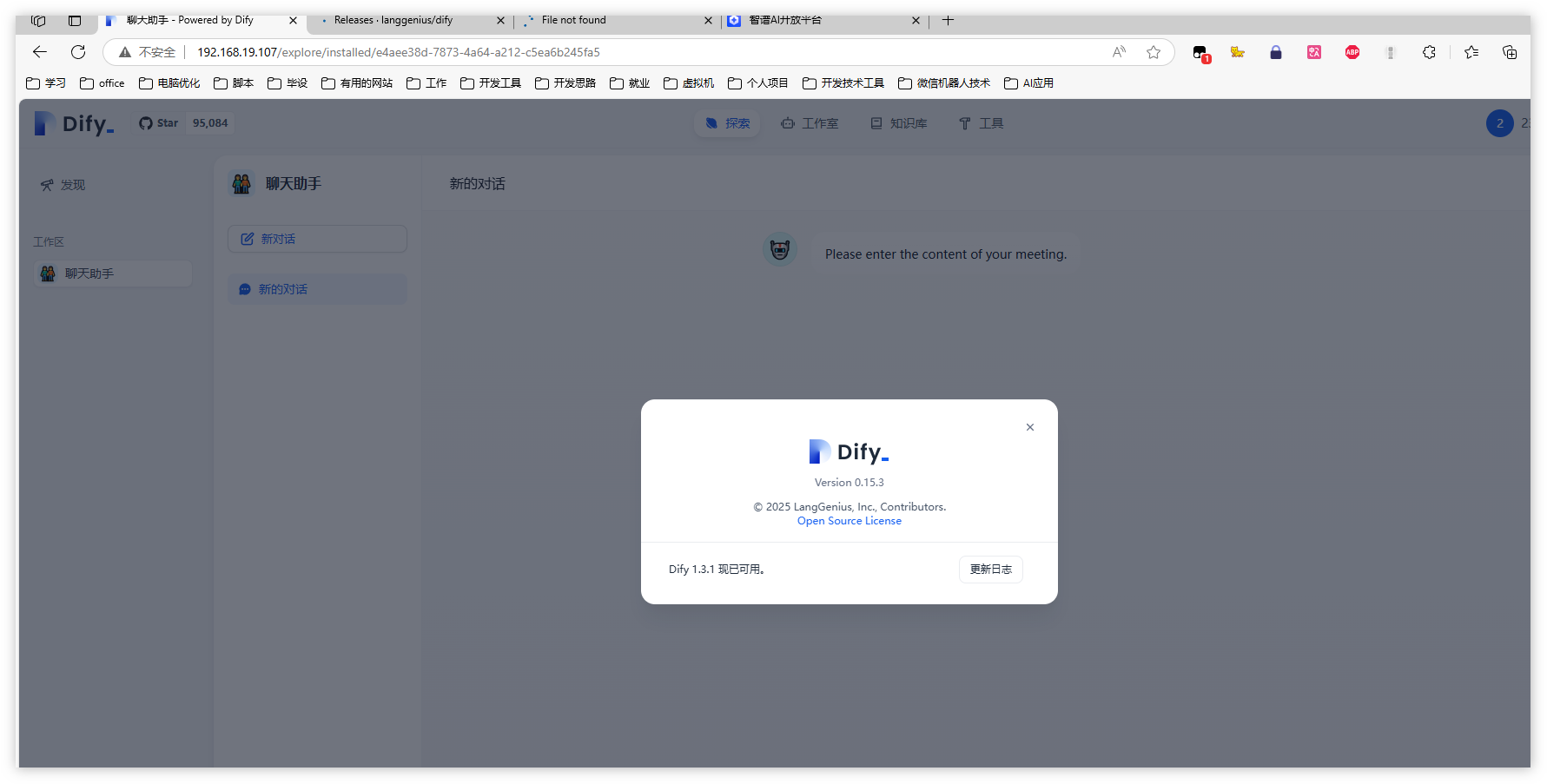
Task: Open the 就业 bookmarks folder
Action: [630, 83]
